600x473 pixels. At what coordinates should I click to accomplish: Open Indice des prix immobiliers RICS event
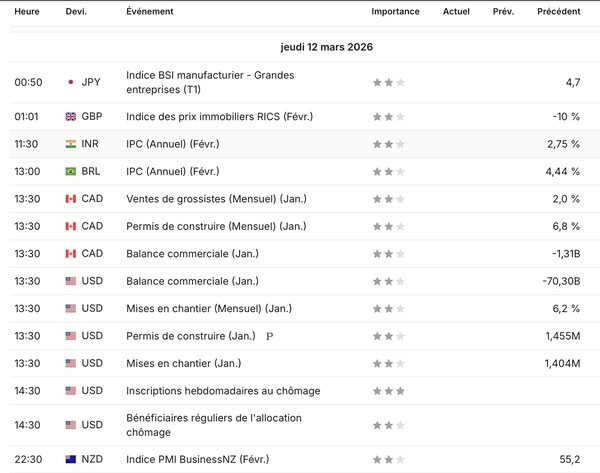(x=220, y=116)
